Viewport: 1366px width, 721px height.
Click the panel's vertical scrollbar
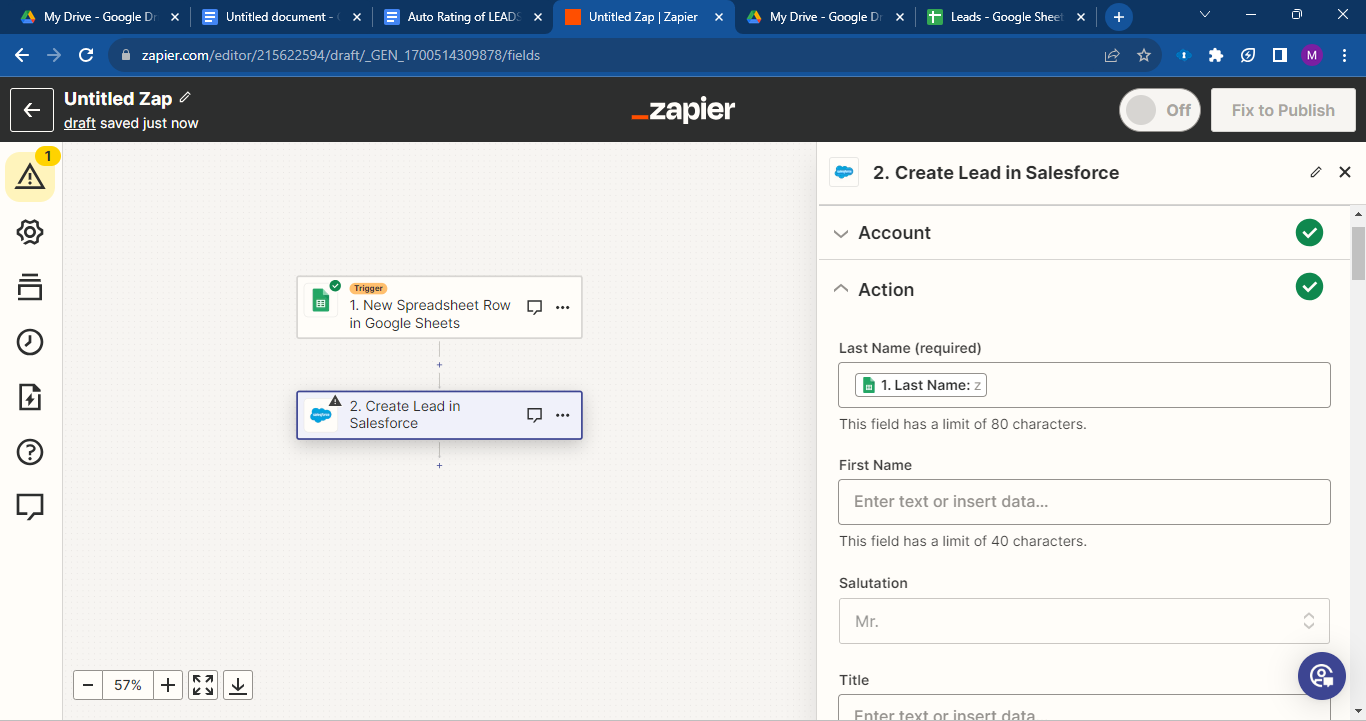click(1358, 254)
